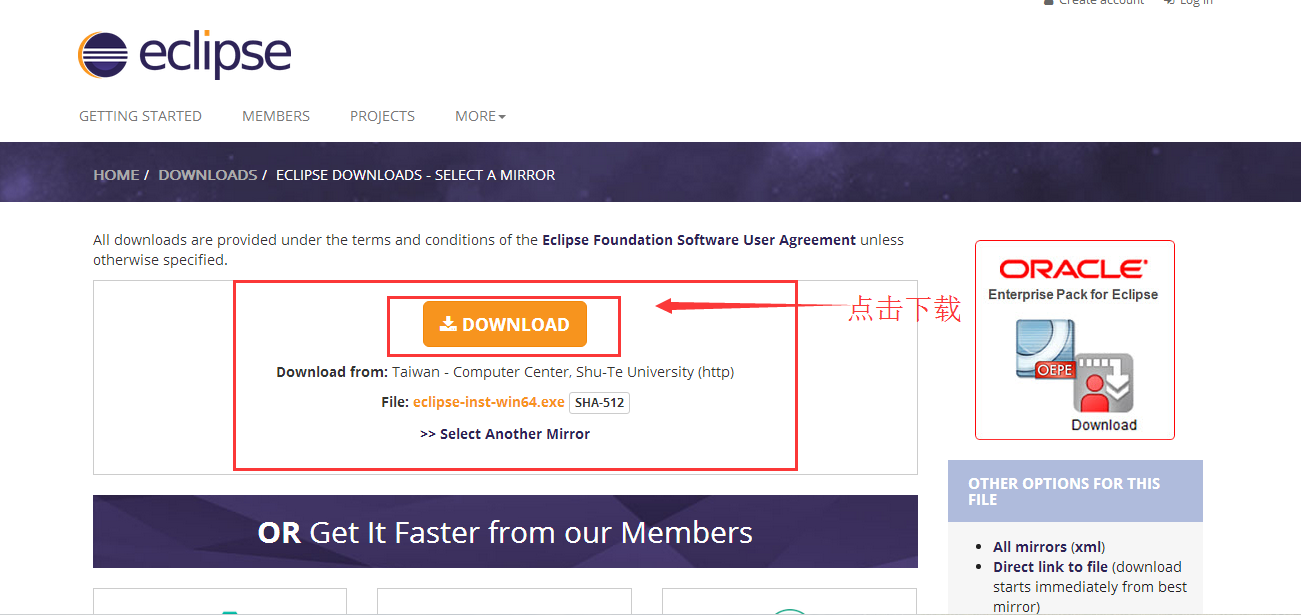Click the Taiwan Shu-Te University mirror text

point(563,372)
